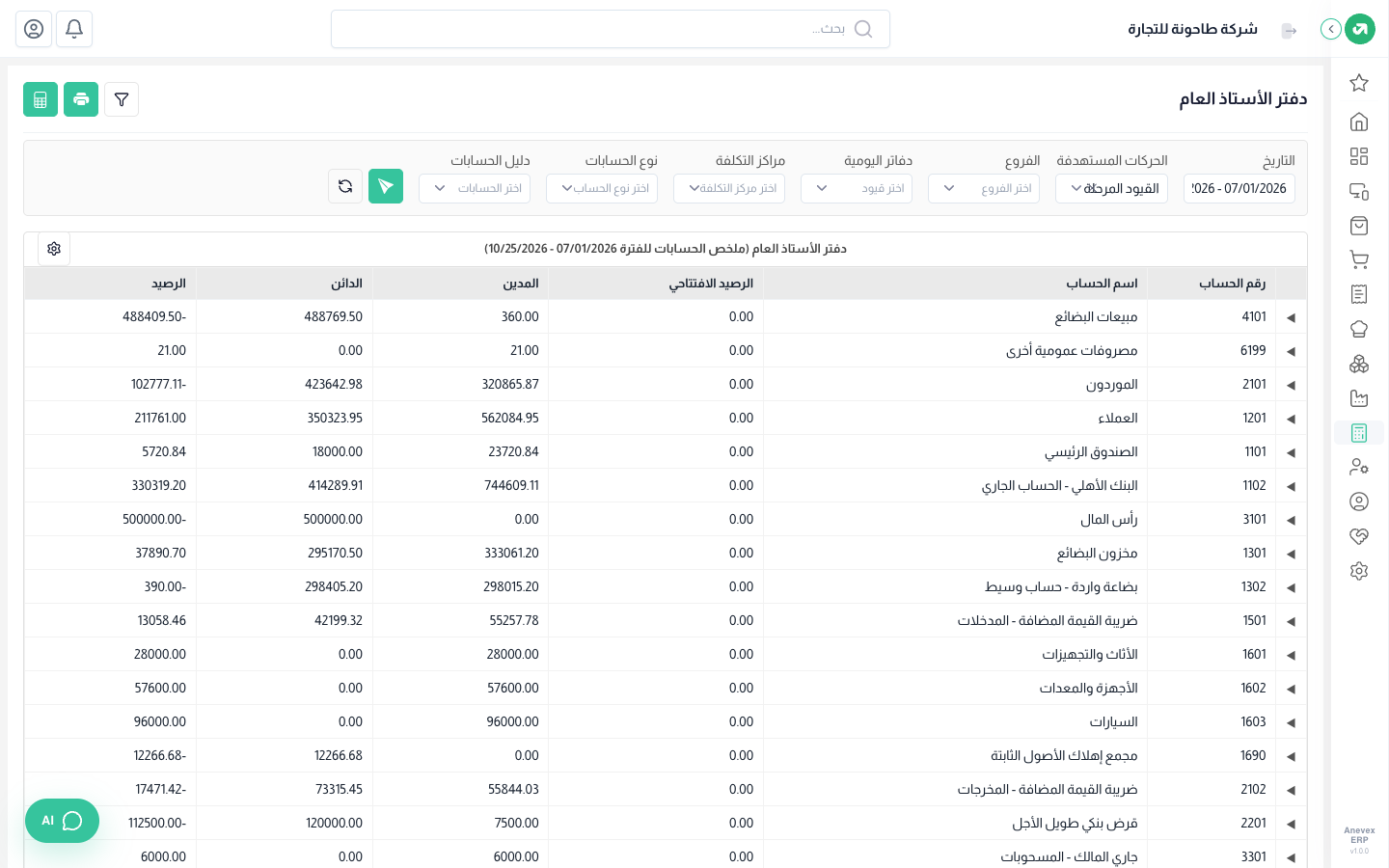Open the handshake icon in sidebar
This screenshot has width=1389, height=868.
[1359, 536]
